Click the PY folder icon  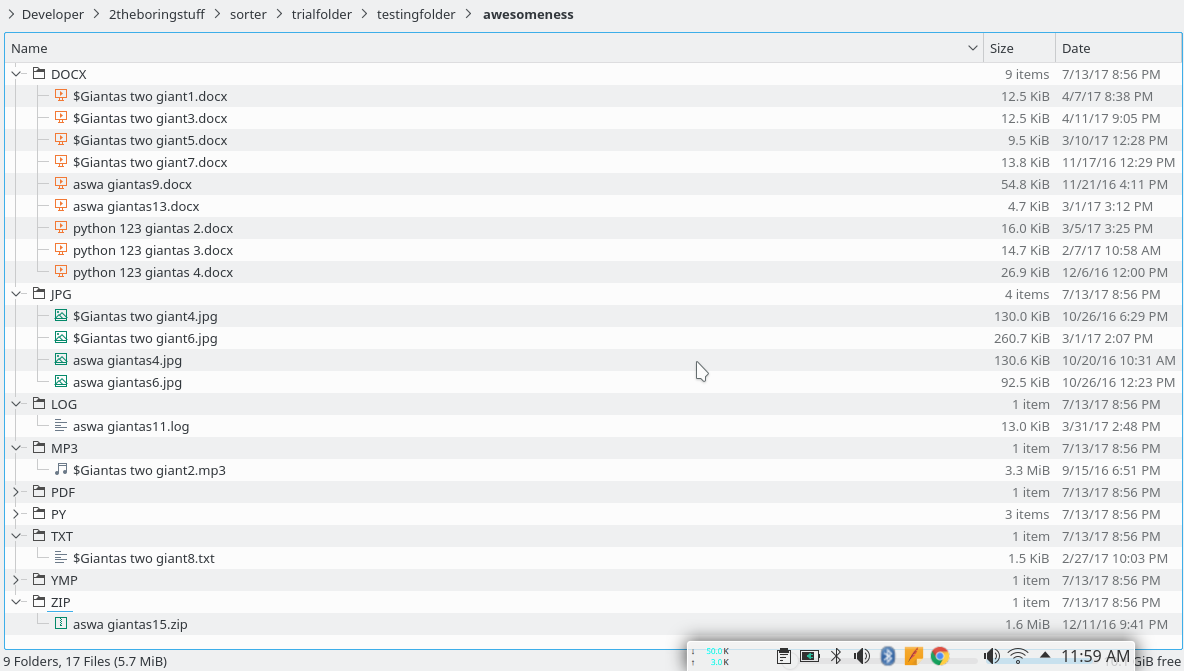pyautogui.click(x=39, y=513)
